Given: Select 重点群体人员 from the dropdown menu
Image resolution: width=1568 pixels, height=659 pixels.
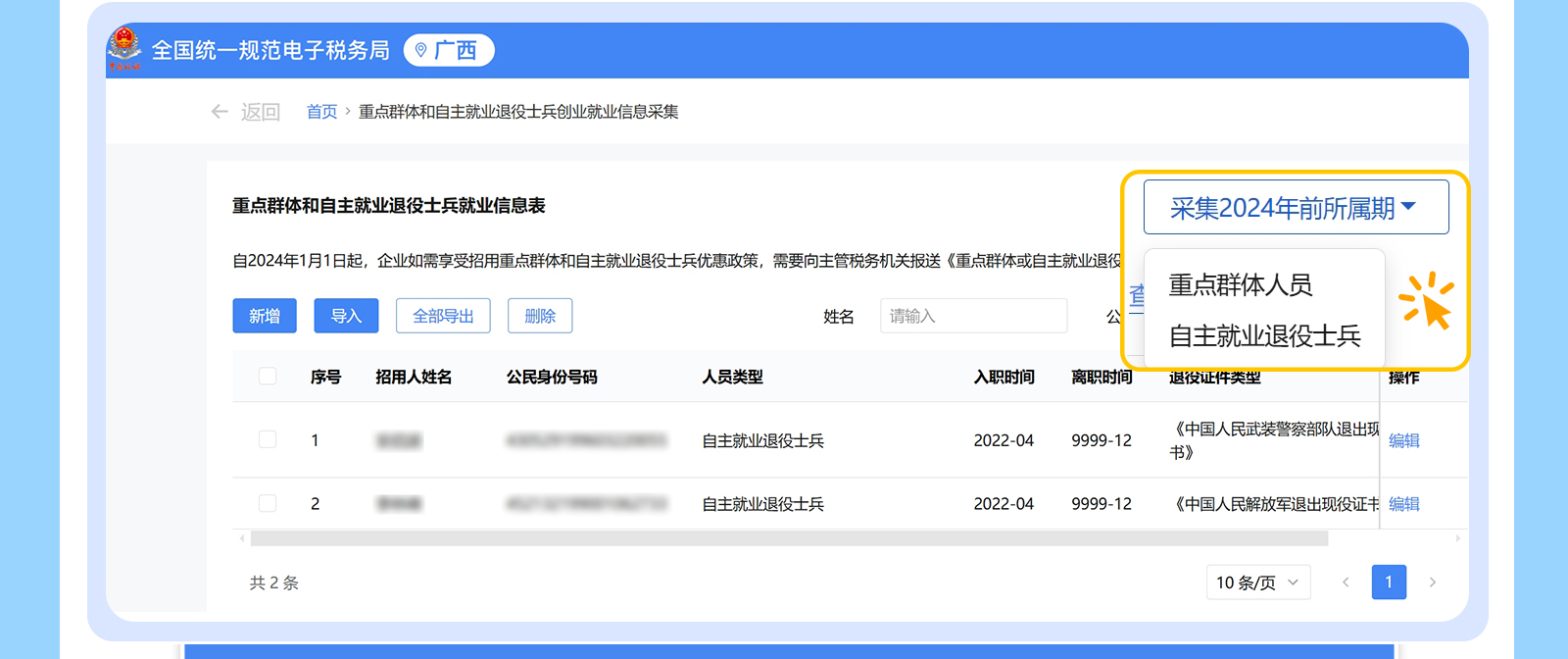Looking at the screenshot, I should point(1241,285).
